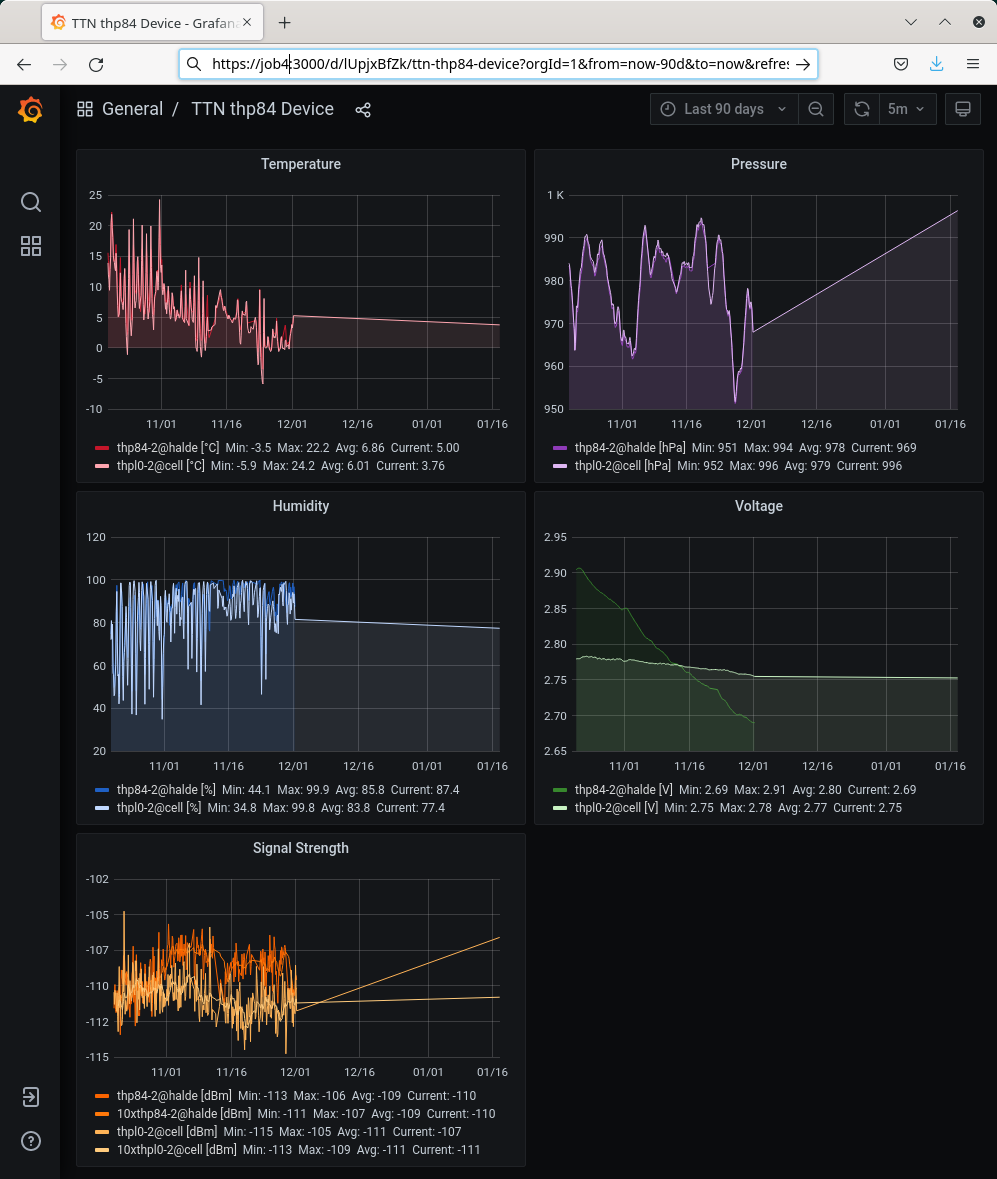Toggle thp84-2@halde [%] humidity series

166,790
